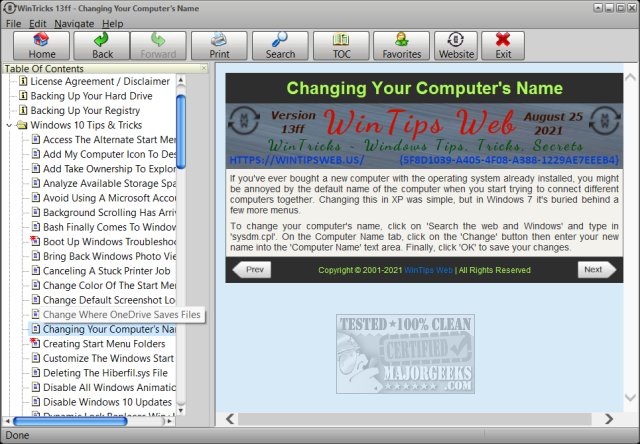Open Access The Alternate Start Menu topic

pyautogui.click(x=109, y=140)
